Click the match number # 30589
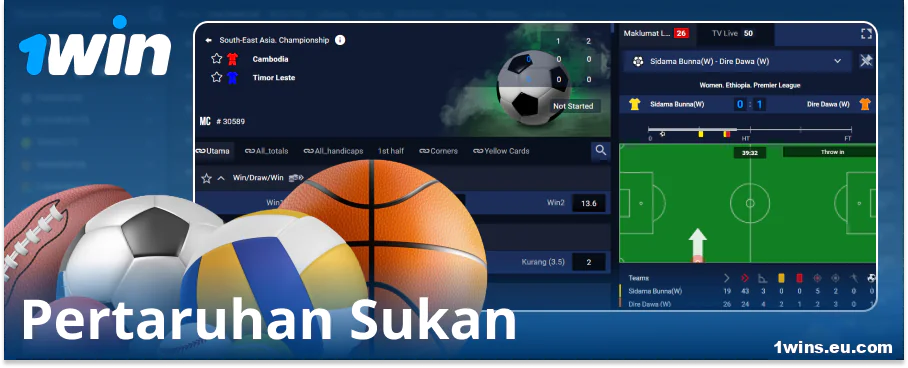The width and height of the screenshot is (908, 368). (x=230, y=122)
